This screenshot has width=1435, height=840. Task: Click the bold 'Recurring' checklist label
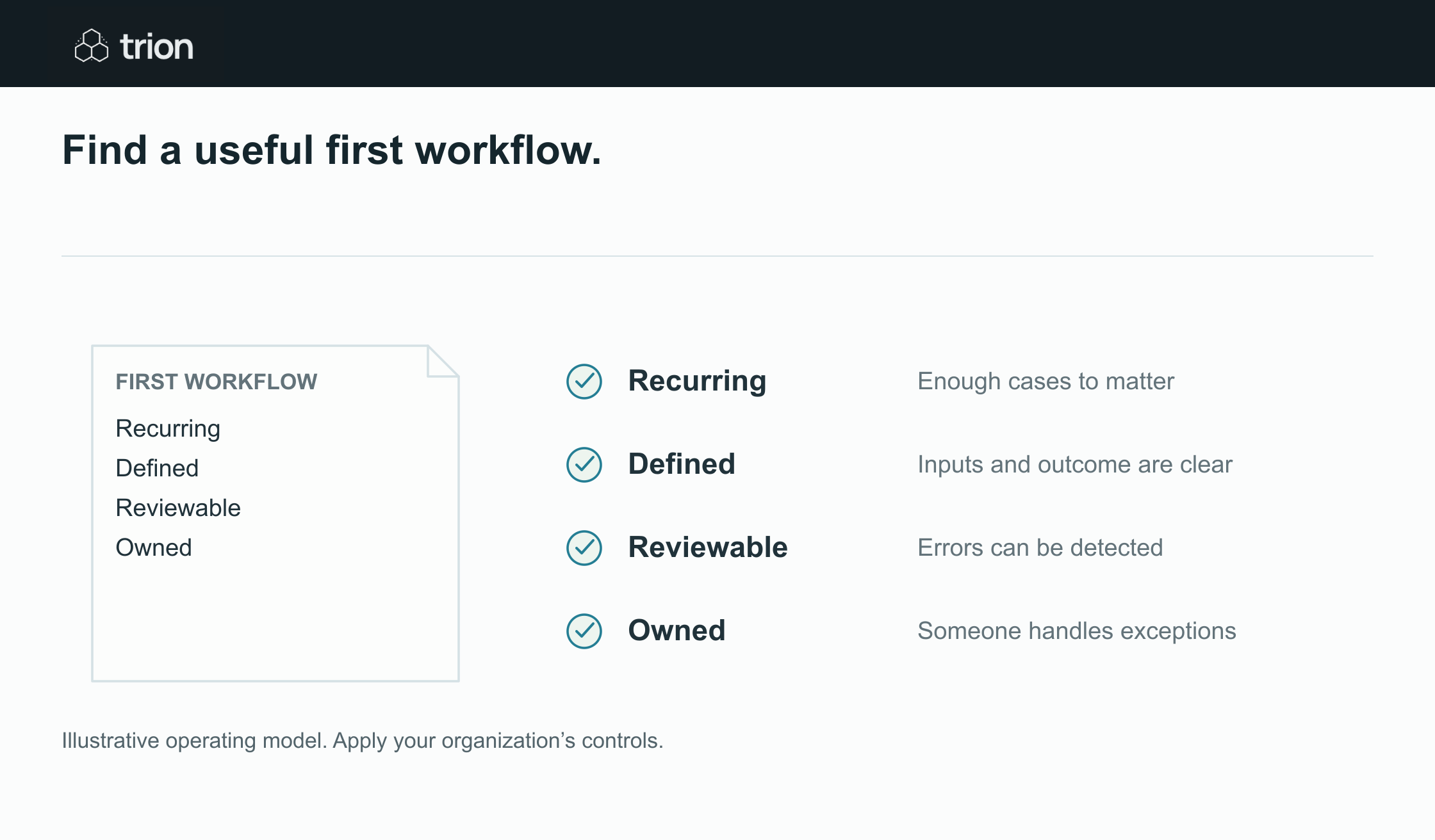[x=697, y=382]
